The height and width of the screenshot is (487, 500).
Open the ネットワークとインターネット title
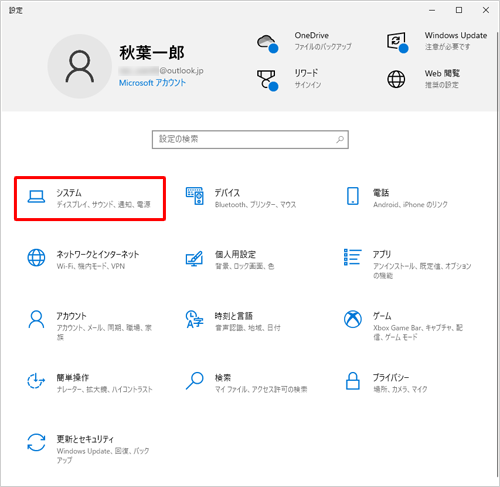point(97,254)
